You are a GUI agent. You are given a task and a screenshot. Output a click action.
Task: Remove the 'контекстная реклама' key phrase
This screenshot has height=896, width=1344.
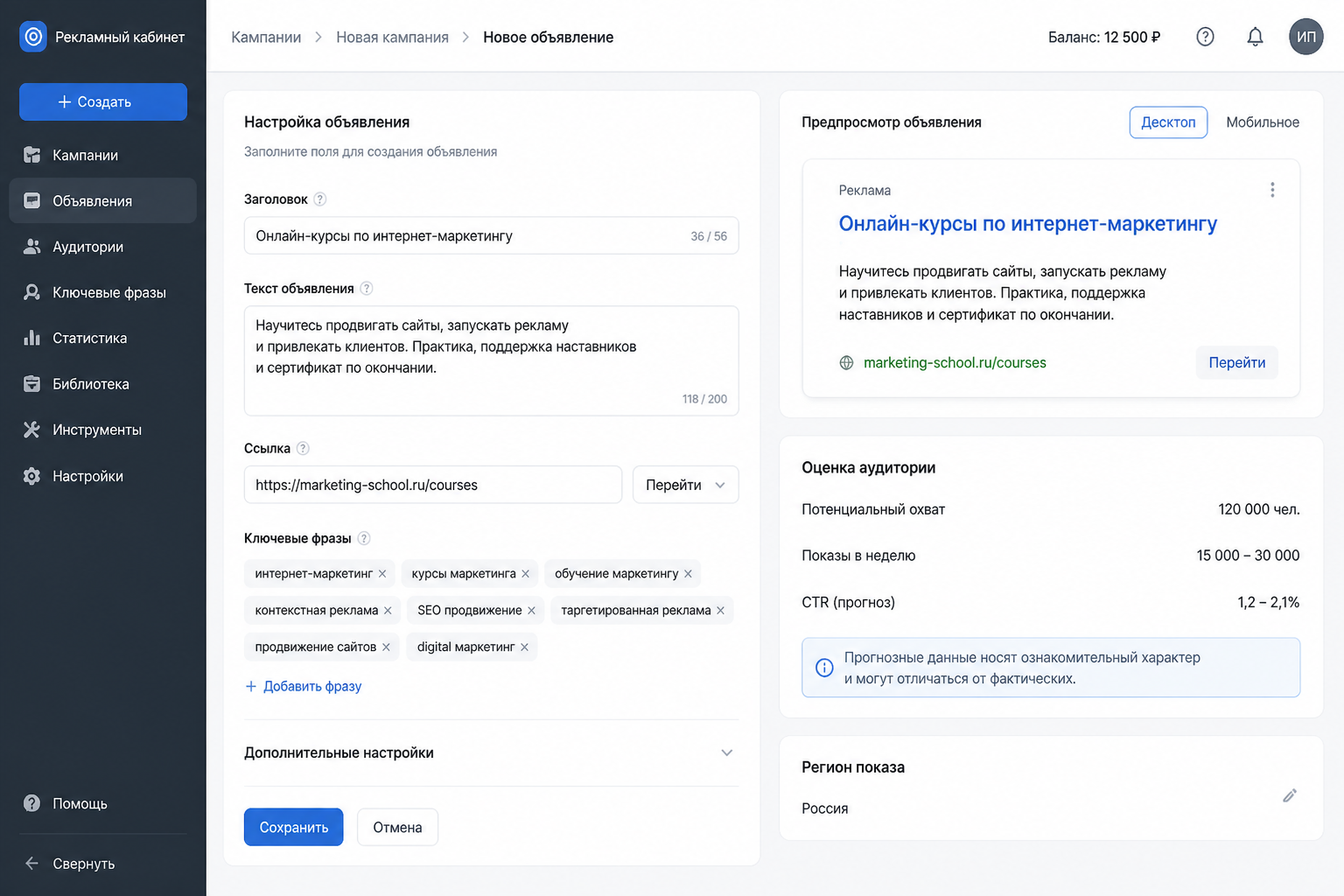click(x=388, y=611)
